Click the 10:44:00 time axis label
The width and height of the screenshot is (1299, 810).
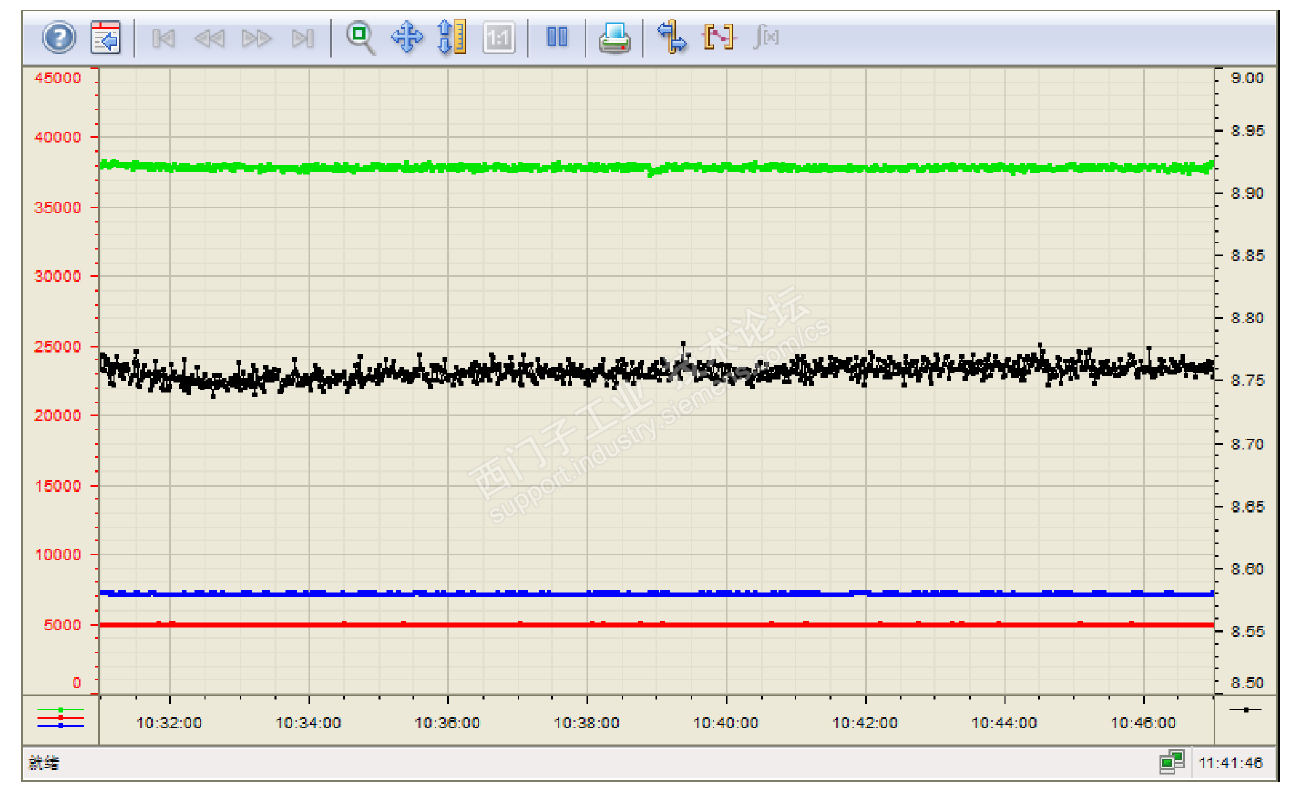(x=1004, y=722)
